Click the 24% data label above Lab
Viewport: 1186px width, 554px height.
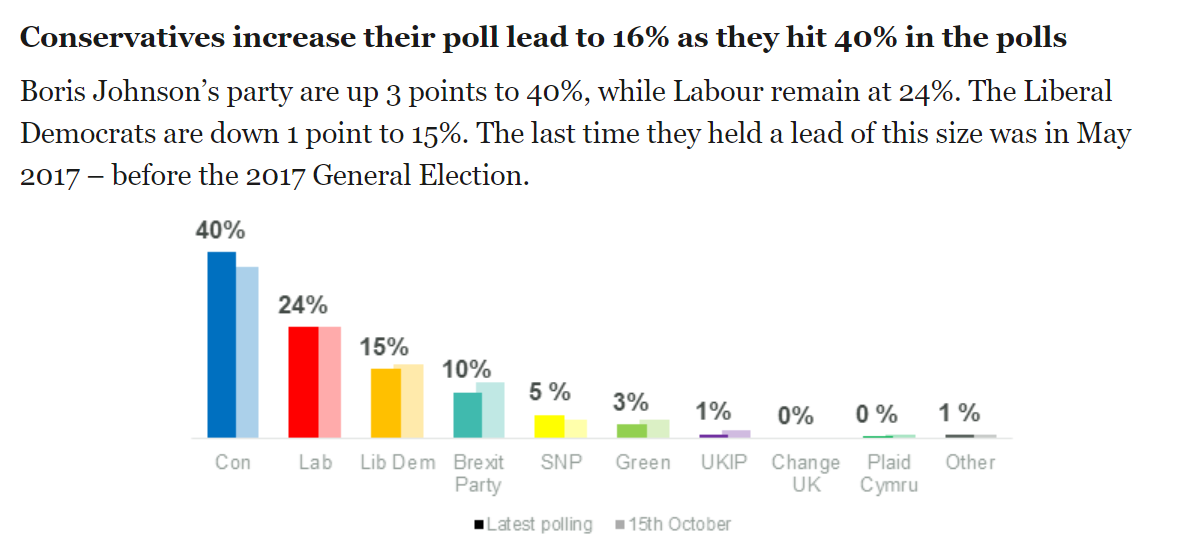303,305
